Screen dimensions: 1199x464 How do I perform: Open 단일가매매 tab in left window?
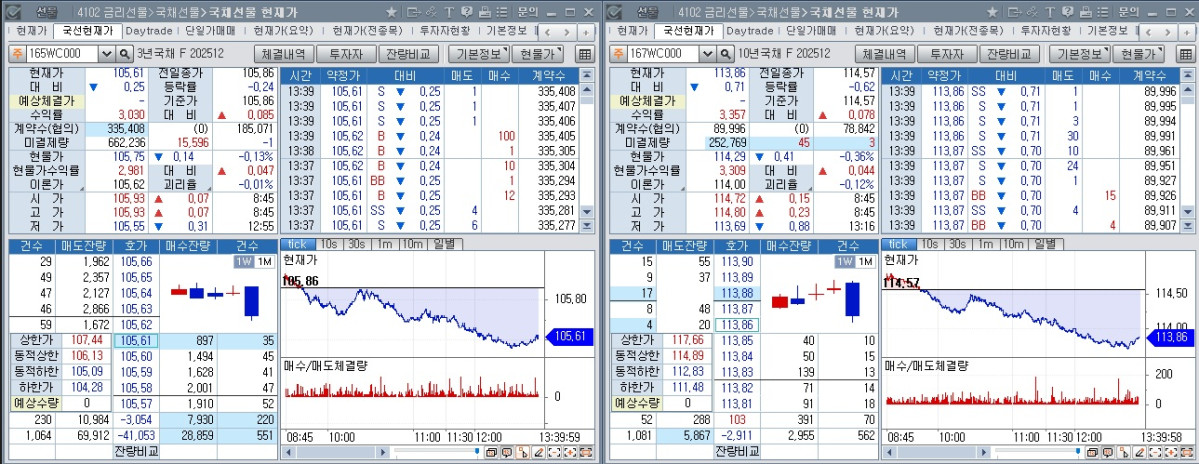click(211, 31)
